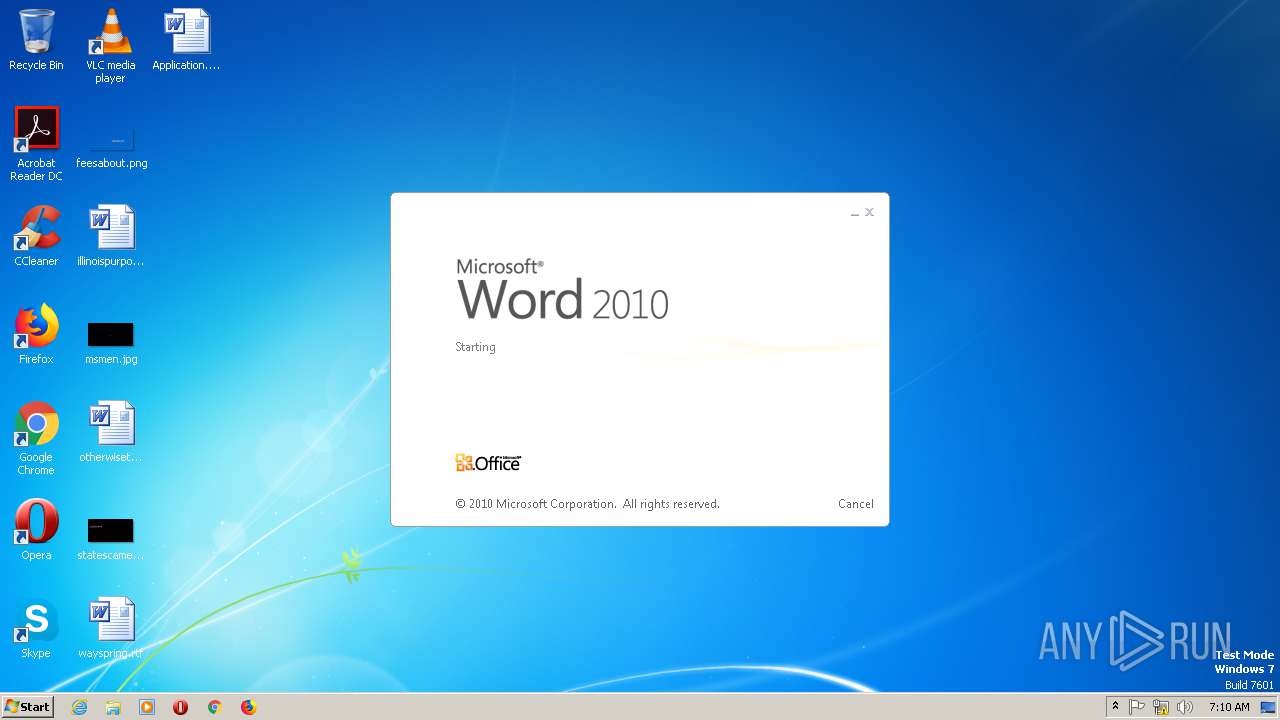This screenshot has width=1280, height=720.
Task: Select the Opera desktop shortcut
Action: pyautogui.click(x=36, y=530)
